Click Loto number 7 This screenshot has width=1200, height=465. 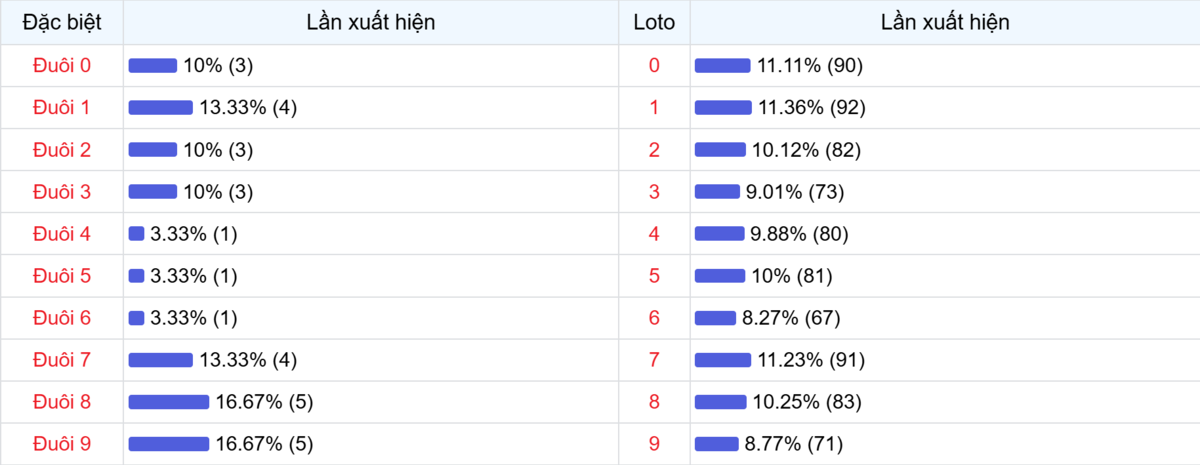[654, 360]
